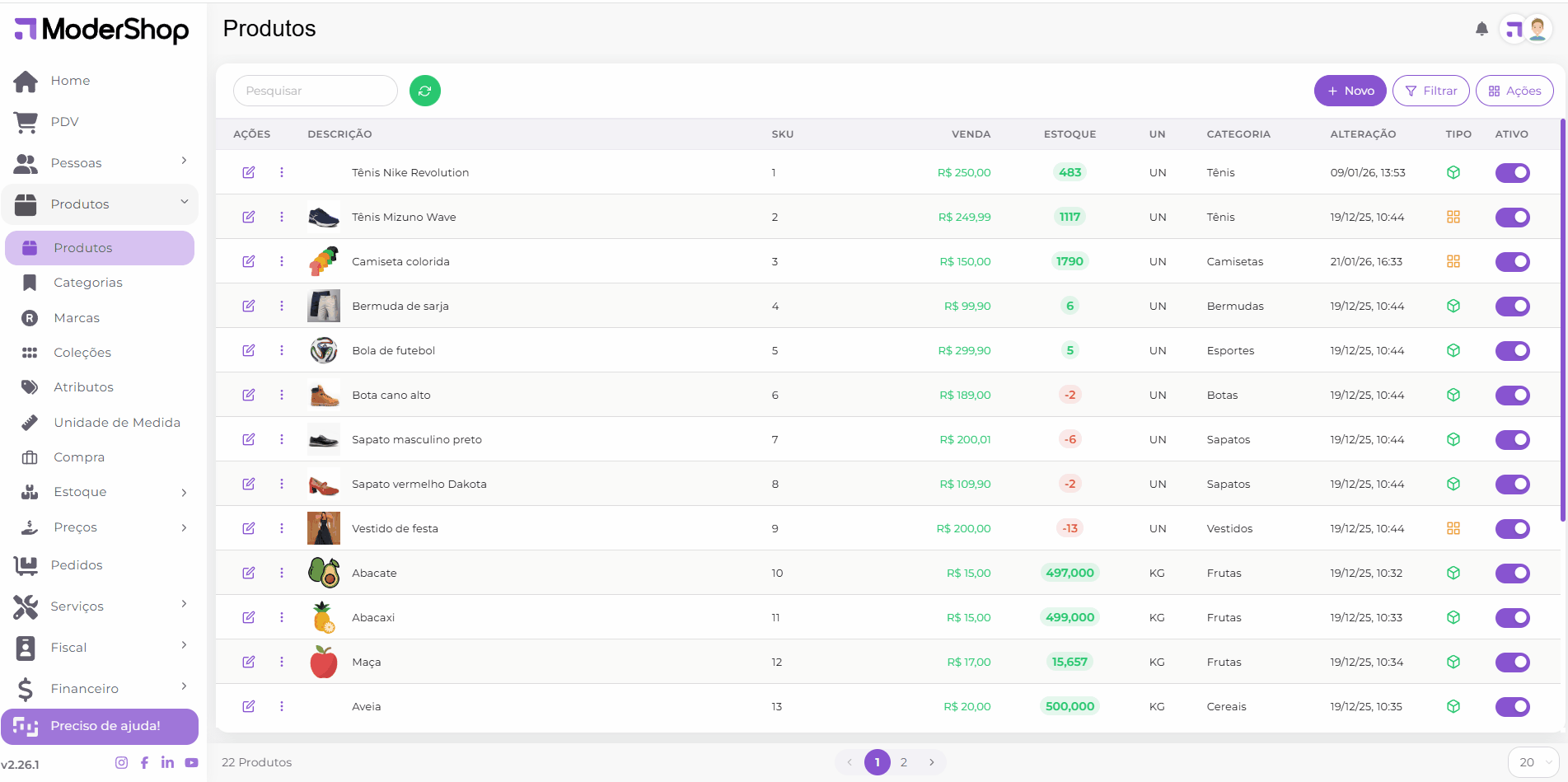The height and width of the screenshot is (782, 1568).
Task: Click the Pesquisar search field
Action: pos(315,91)
